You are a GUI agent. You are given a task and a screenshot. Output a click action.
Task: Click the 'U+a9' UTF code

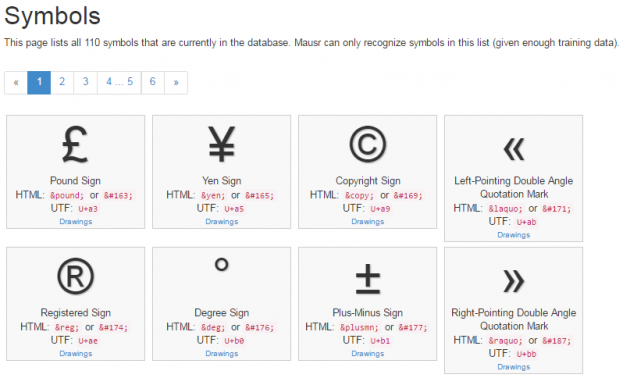(x=380, y=209)
